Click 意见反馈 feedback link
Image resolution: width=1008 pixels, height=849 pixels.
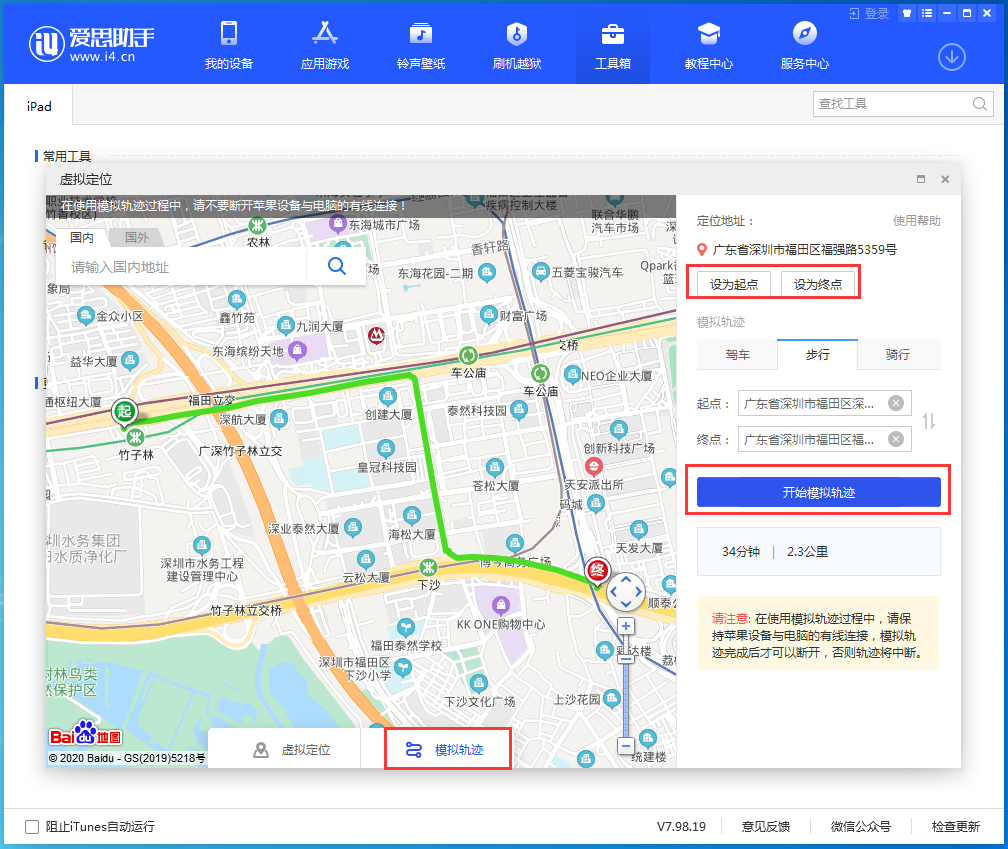[766, 827]
